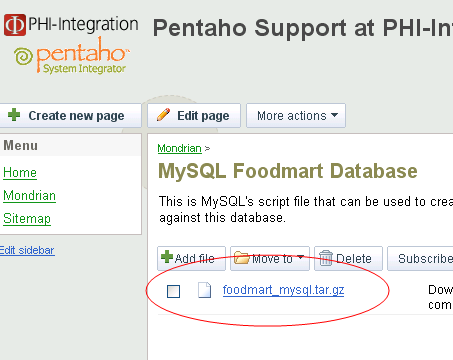Click the folder icon on Move to
Screen dimensions: 453x360
[x=241, y=258]
